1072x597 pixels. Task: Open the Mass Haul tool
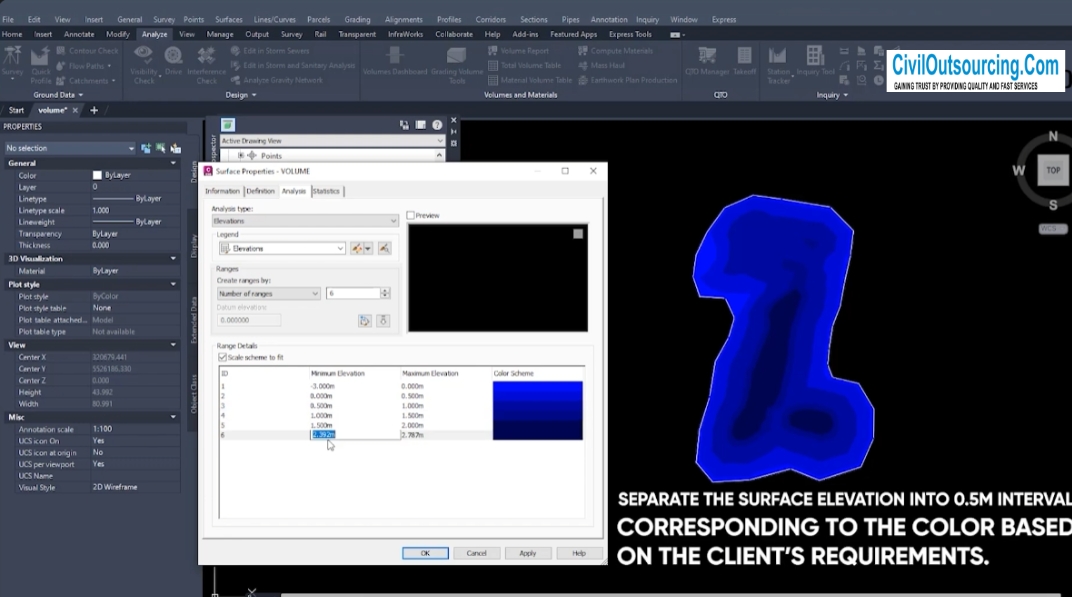(602, 66)
